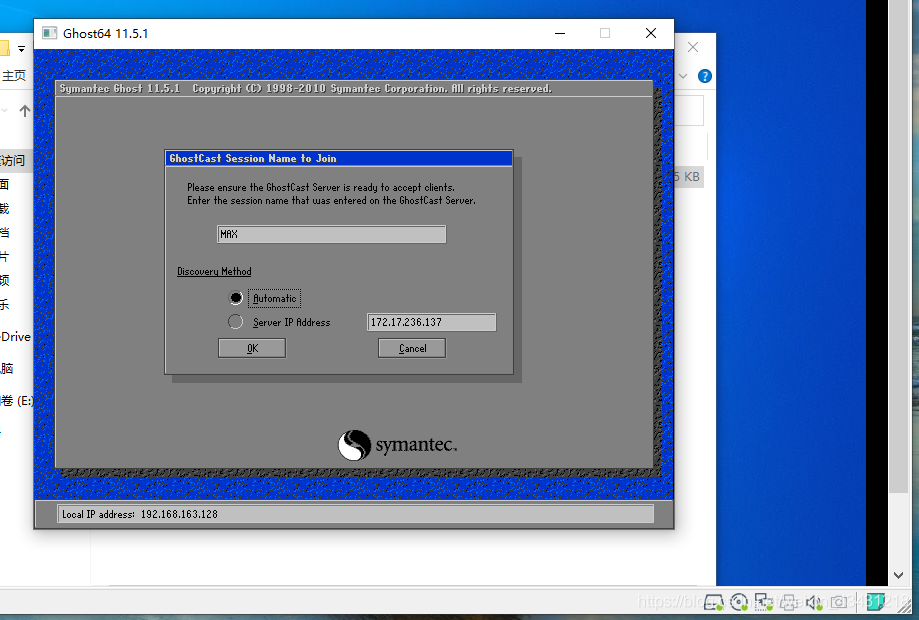Click the VMware camera device status icon
Viewport: 919px width, 620px height.
pos(839,602)
